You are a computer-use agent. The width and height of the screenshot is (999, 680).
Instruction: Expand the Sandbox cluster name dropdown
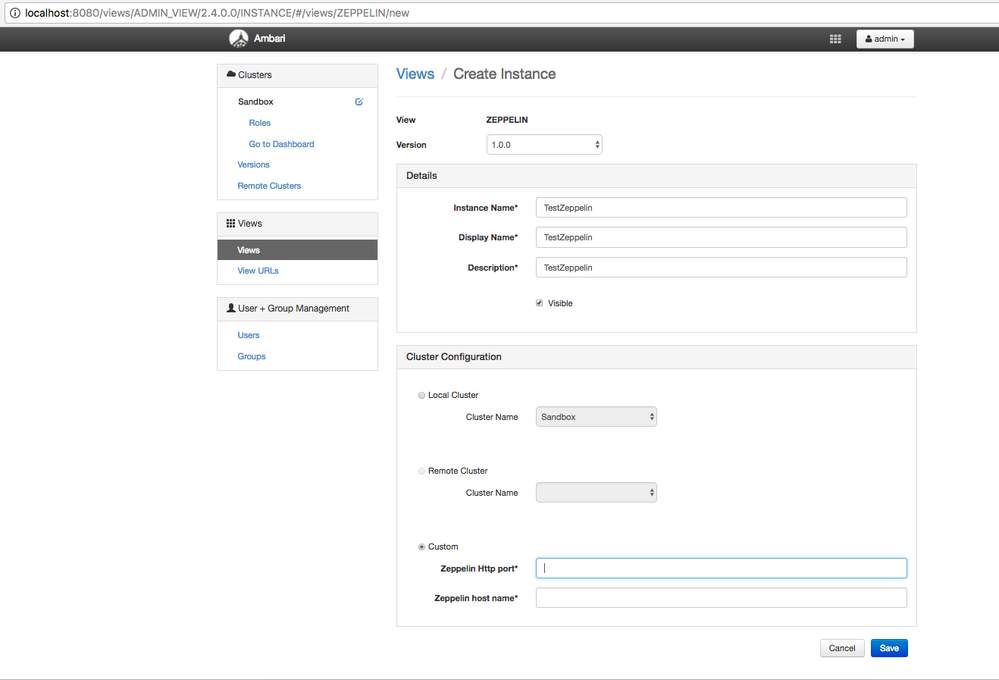pos(596,417)
